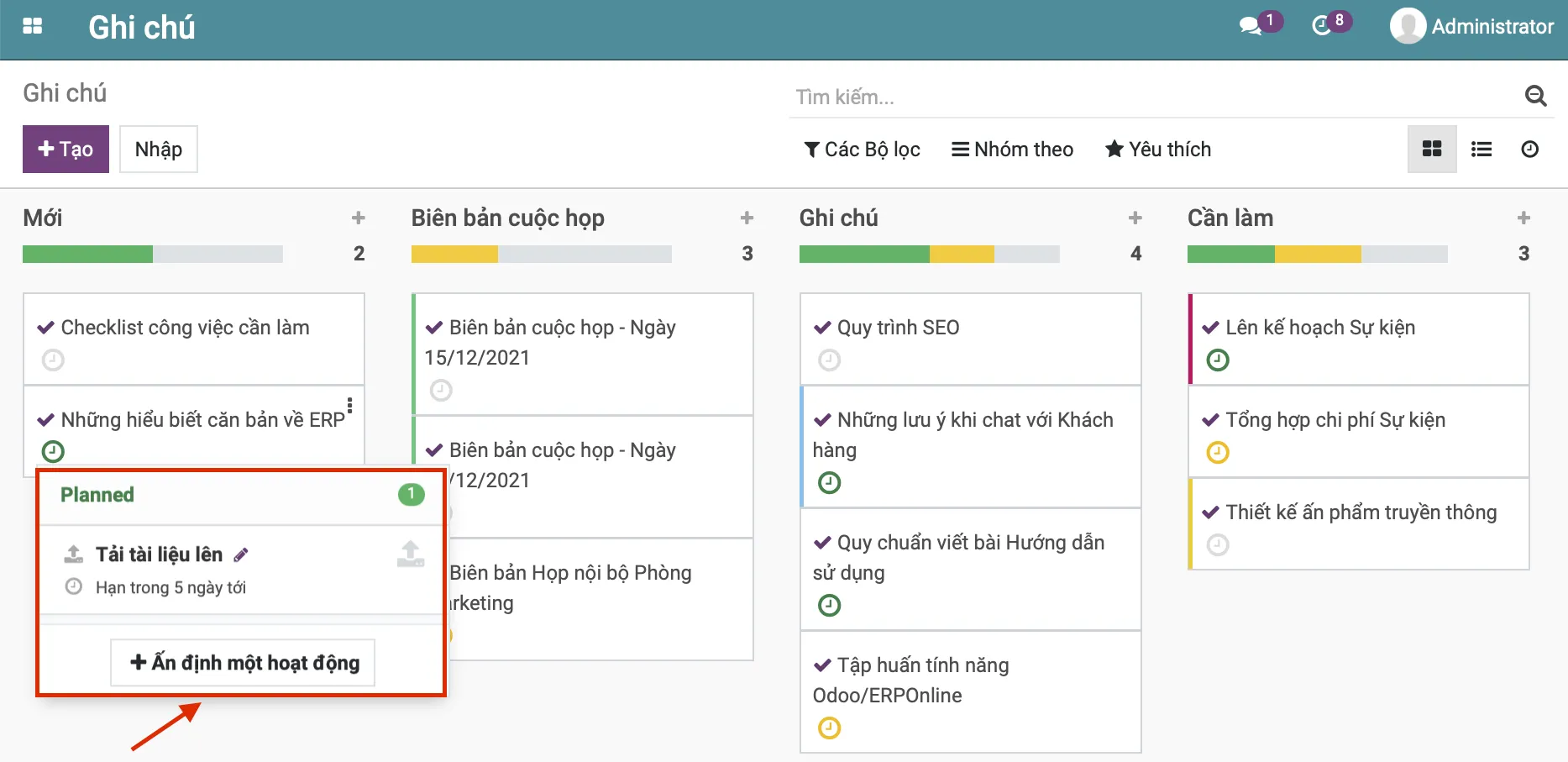1568x762 pixels.
Task: Click Ấn định một hoạt động button
Action: [243, 663]
